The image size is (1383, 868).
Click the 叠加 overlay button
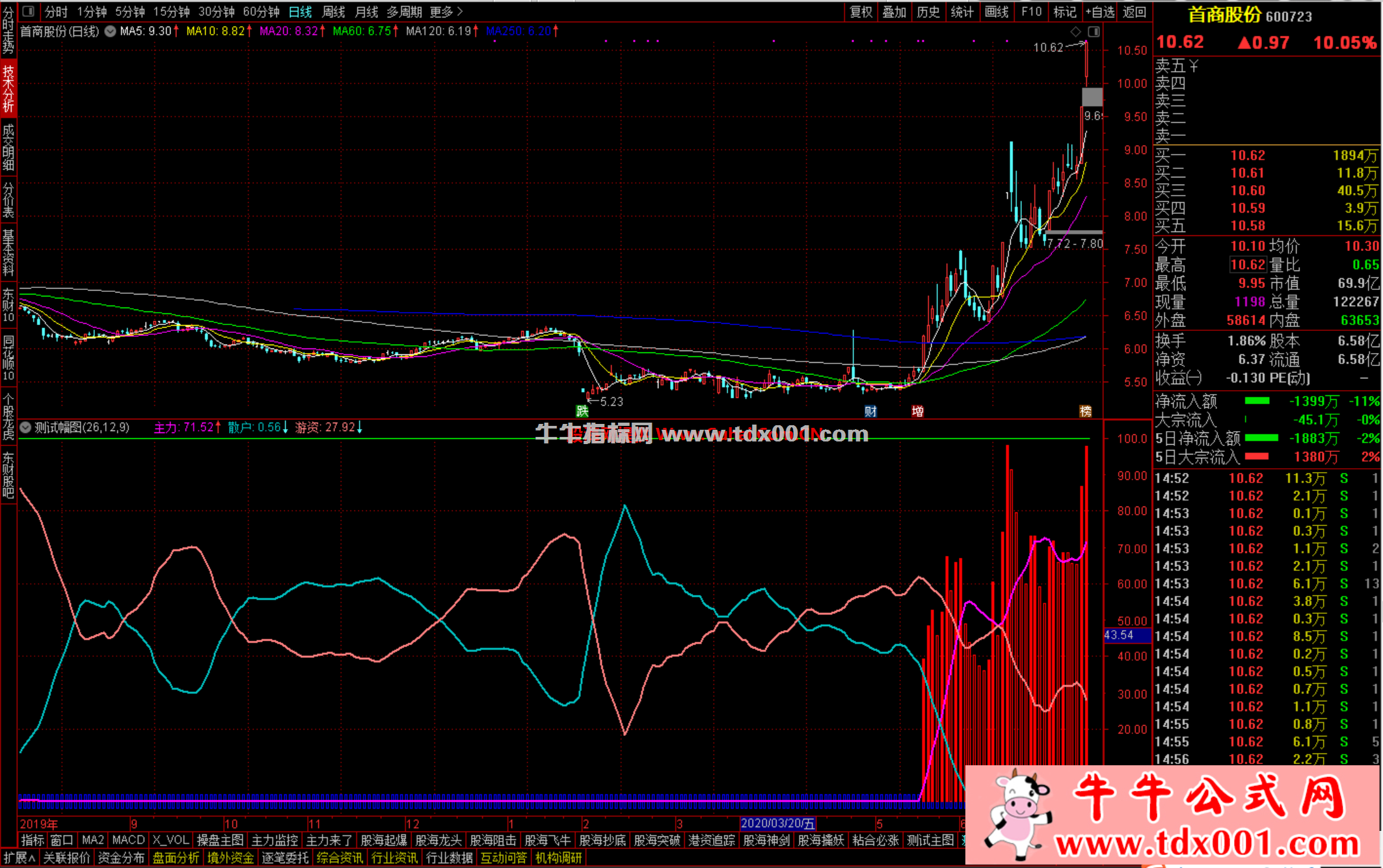894,12
